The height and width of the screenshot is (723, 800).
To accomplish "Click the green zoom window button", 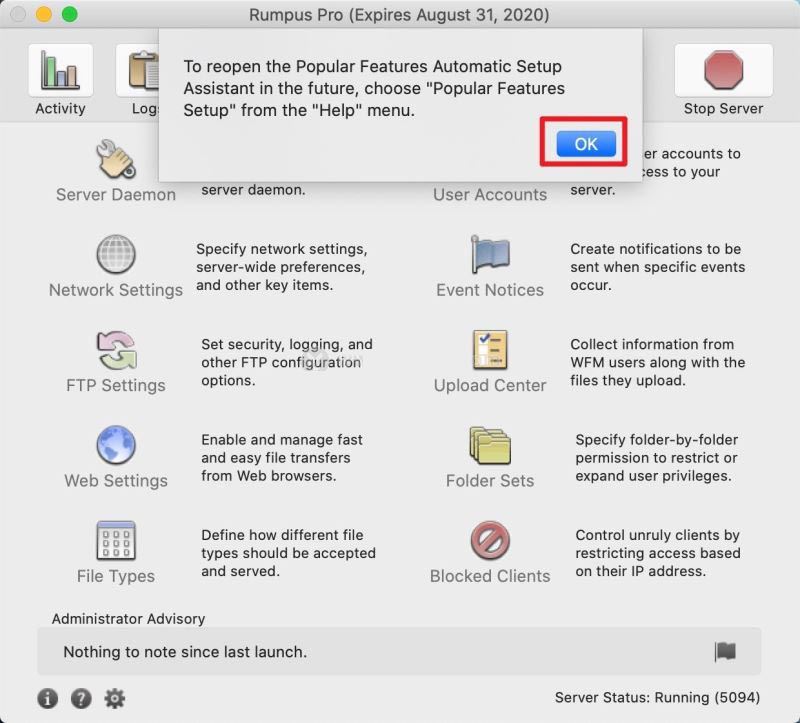I will point(70,14).
